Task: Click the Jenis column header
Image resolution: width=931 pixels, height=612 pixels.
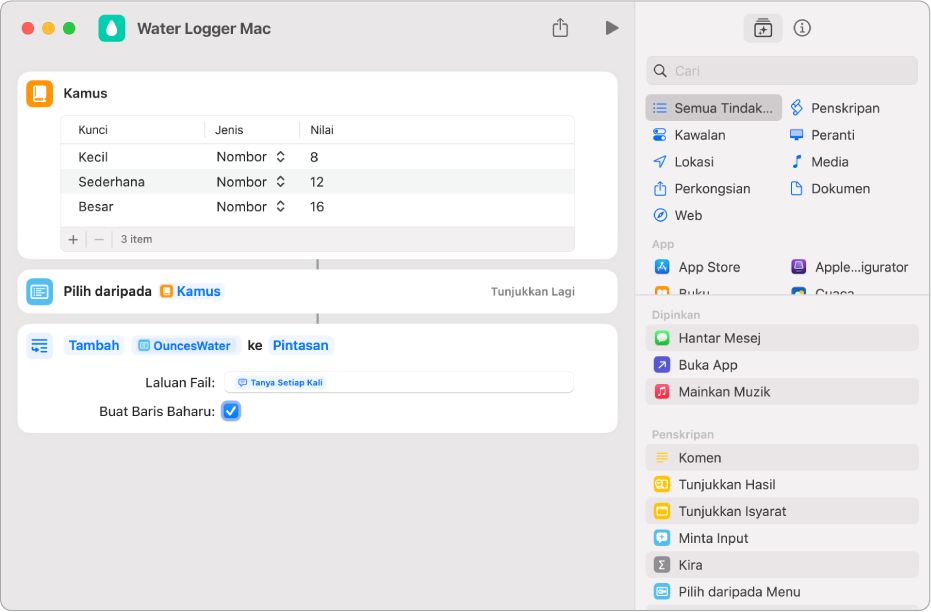Action: [x=229, y=130]
